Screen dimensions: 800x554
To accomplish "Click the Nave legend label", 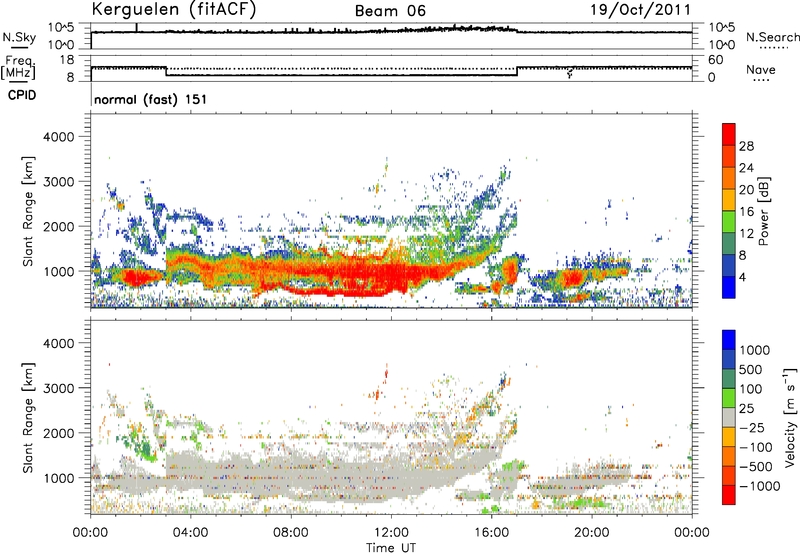I will (x=760, y=69).
